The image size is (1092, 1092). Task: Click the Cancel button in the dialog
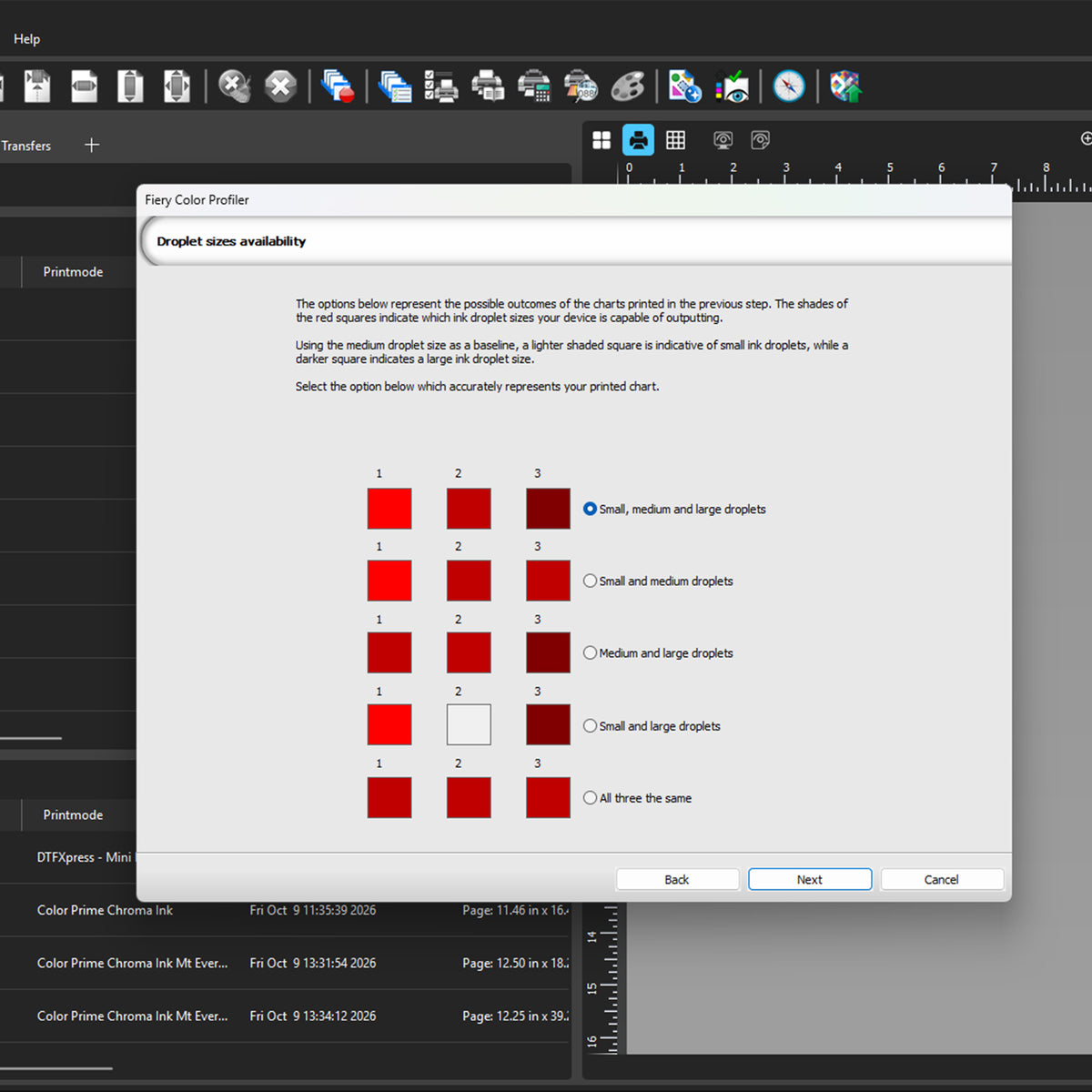tap(942, 879)
